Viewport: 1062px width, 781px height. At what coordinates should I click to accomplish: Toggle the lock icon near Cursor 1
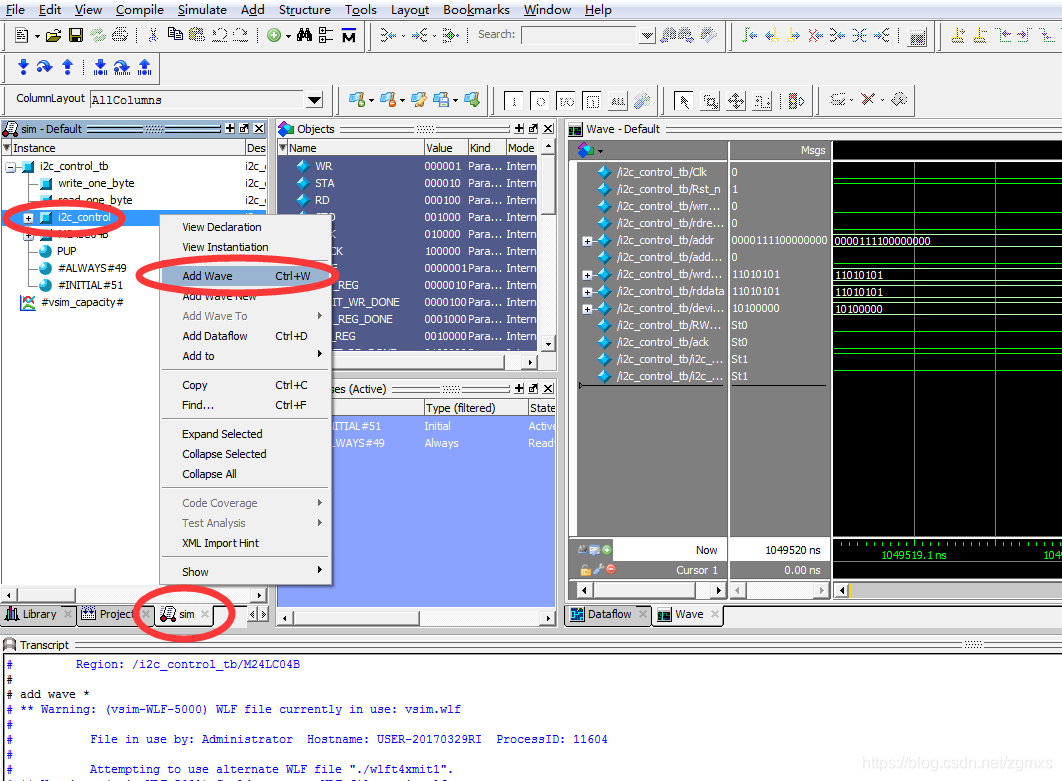[x=585, y=569]
